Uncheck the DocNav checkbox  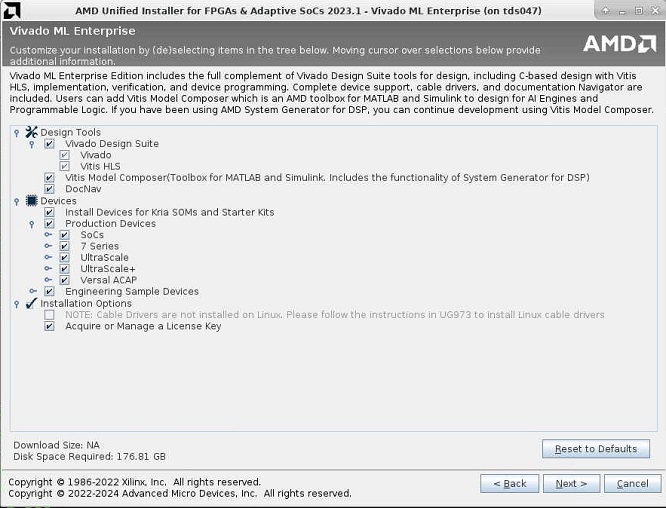point(49,189)
